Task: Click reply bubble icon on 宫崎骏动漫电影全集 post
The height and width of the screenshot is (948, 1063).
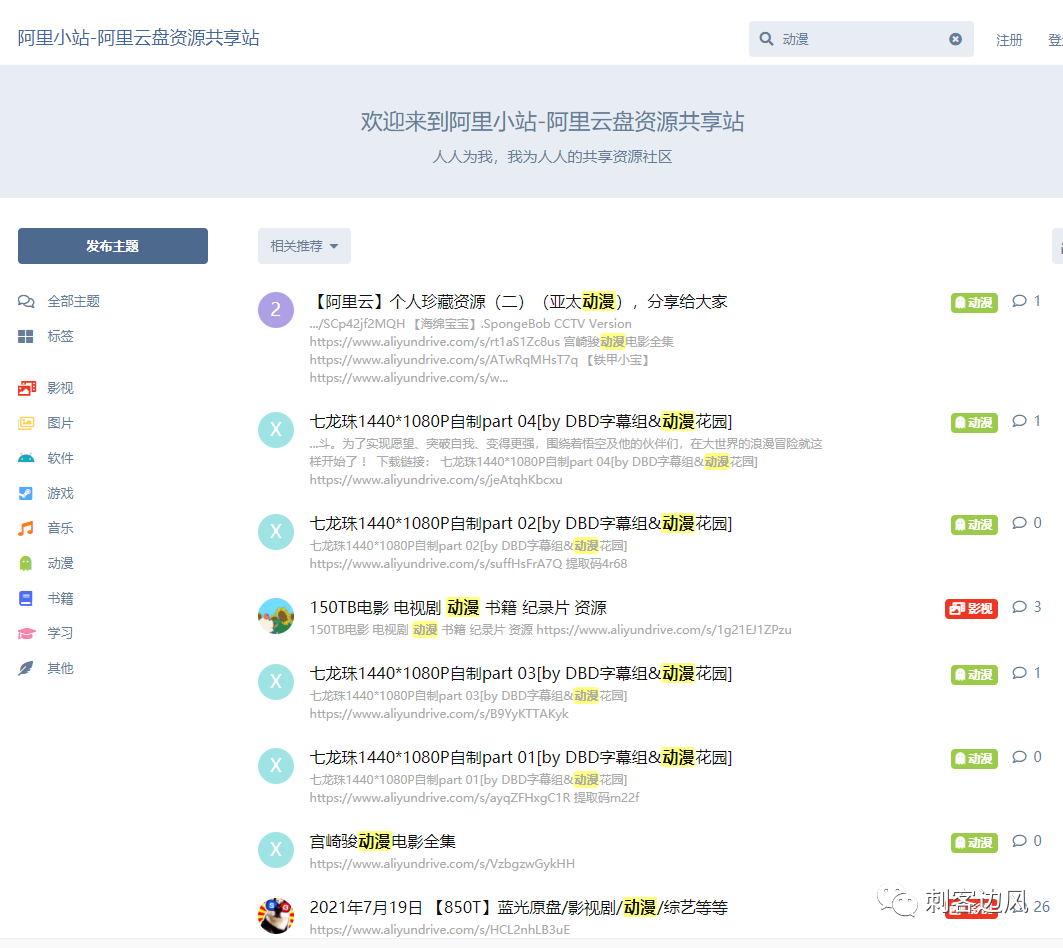Action: coord(1020,841)
